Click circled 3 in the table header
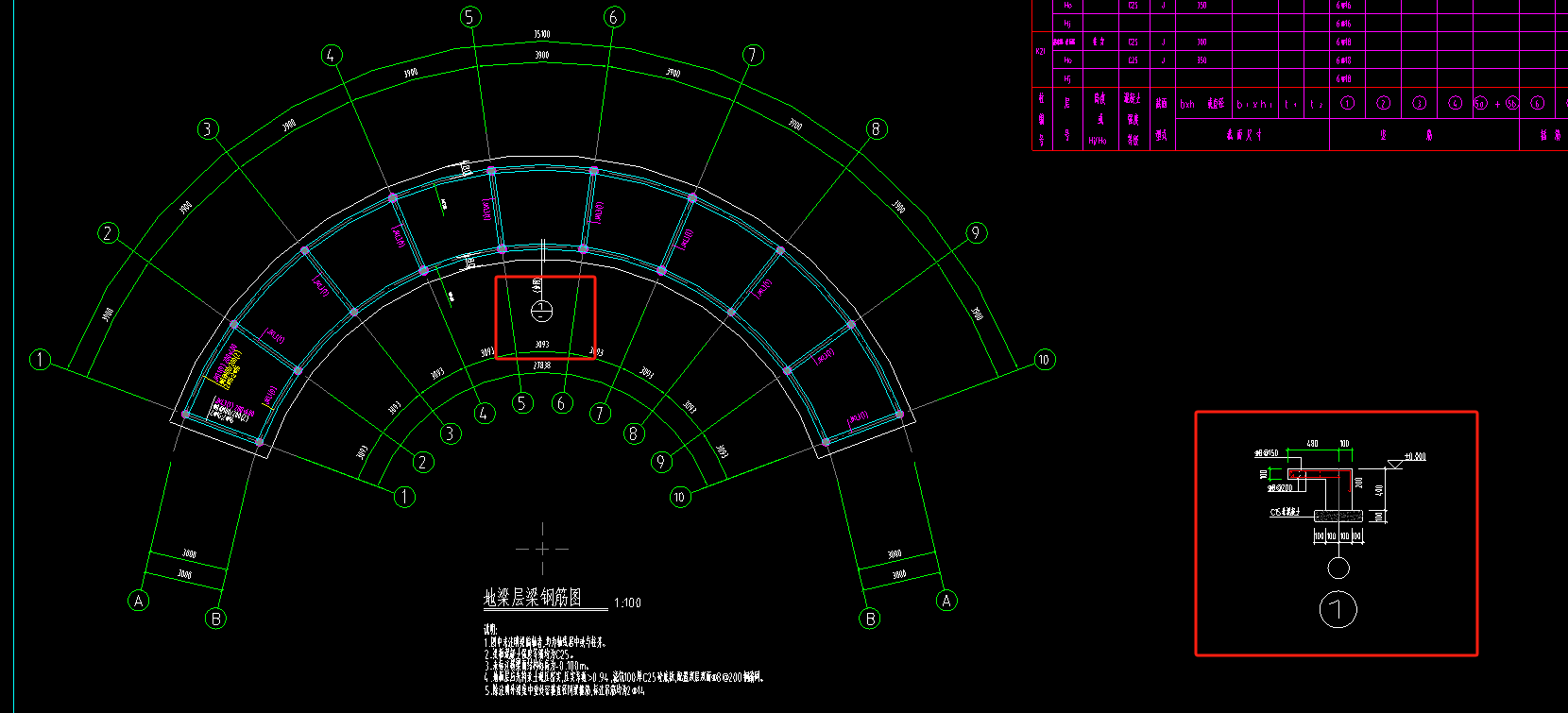This screenshot has width=1568, height=713. (1420, 103)
